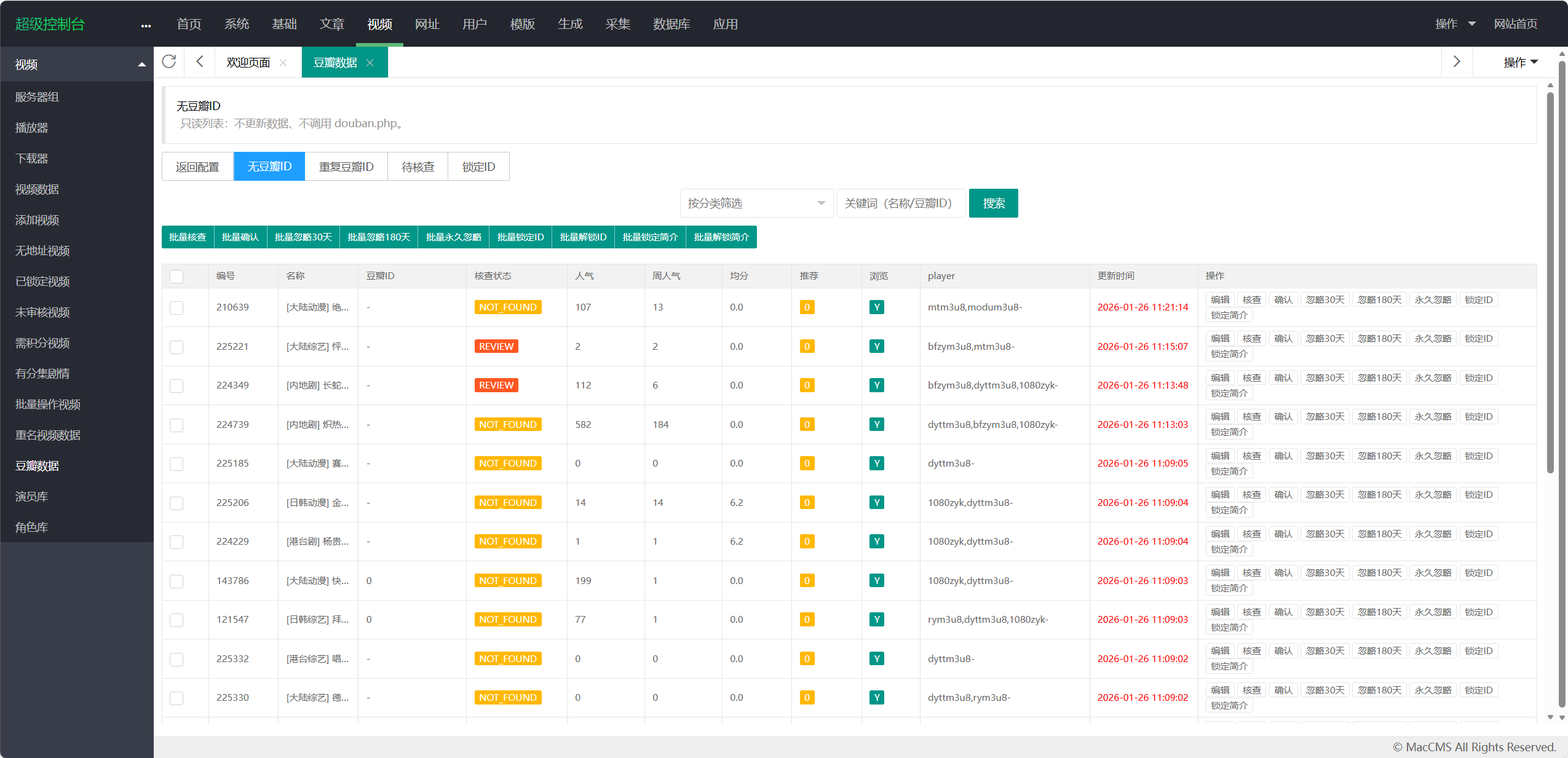Screen dimensions: 1568x758
Task: Open the 采集 top menu
Action: tap(617, 24)
